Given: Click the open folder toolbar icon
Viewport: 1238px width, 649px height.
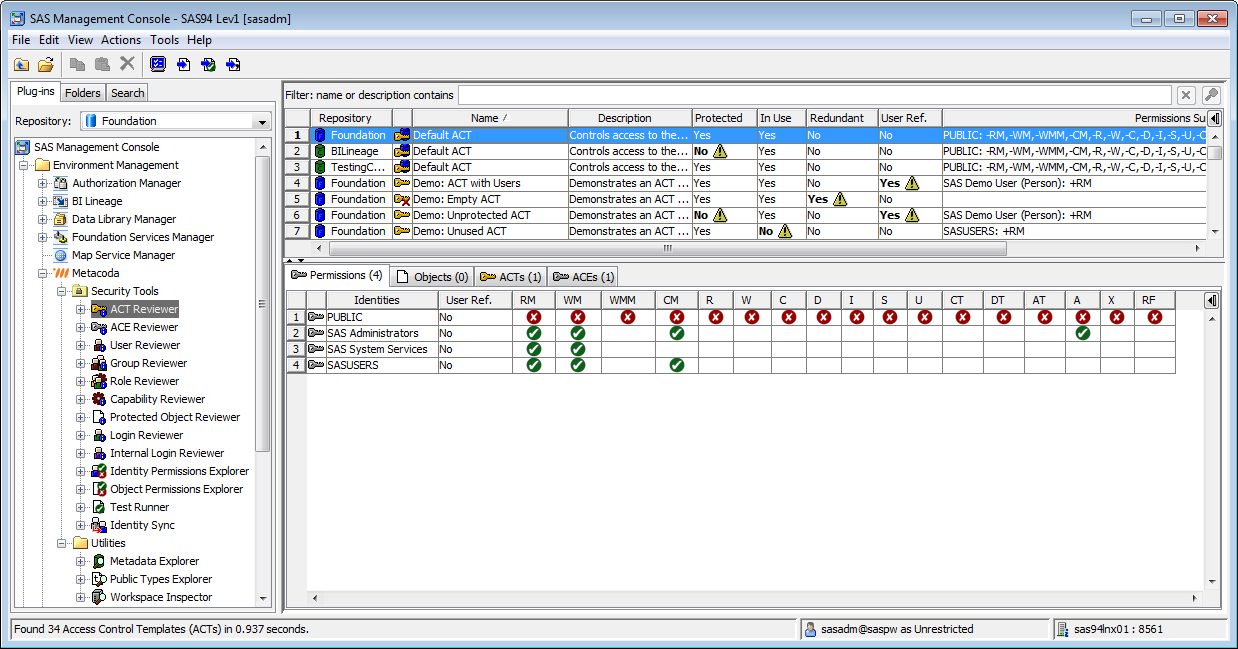Looking at the screenshot, I should tap(46, 64).
